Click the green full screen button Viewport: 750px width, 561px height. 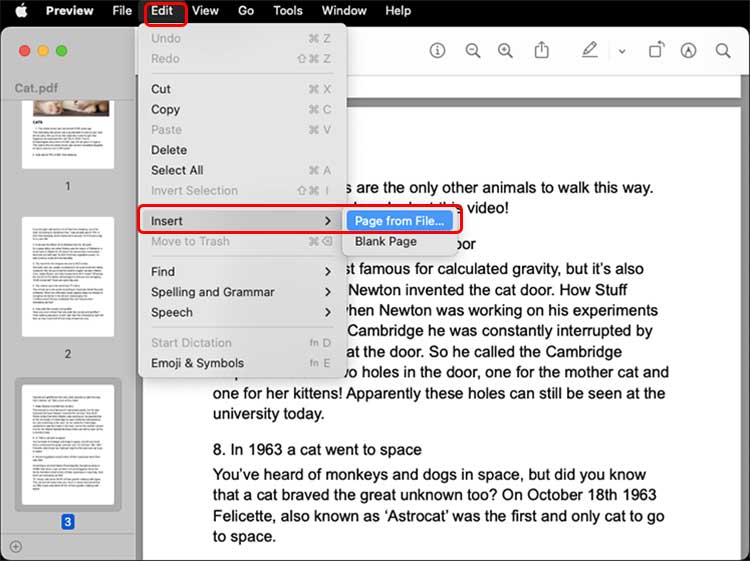[62, 51]
